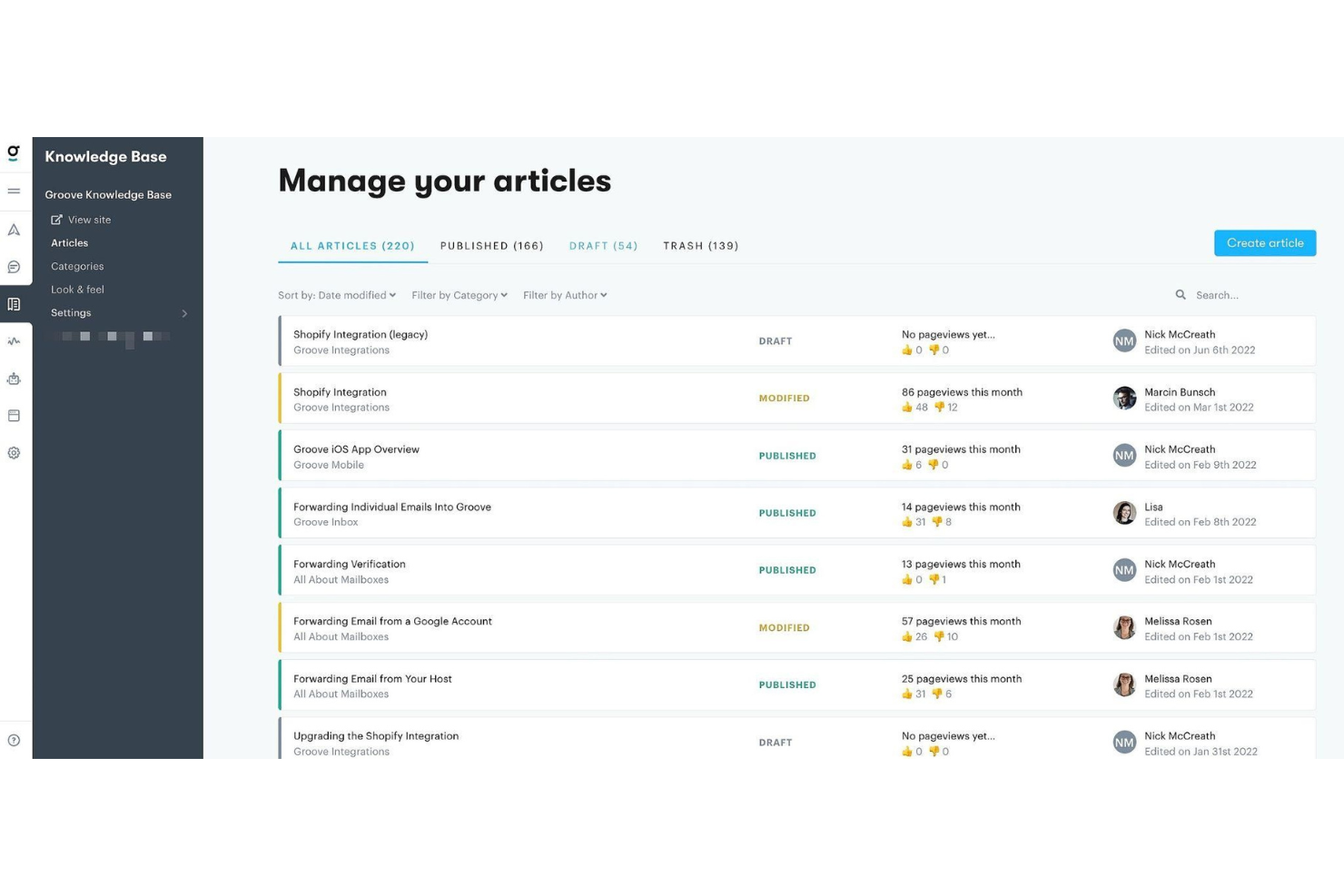This screenshot has height=896, width=1344.
Task: Open the Settings gear icon in sidebar
Action: 14,452
